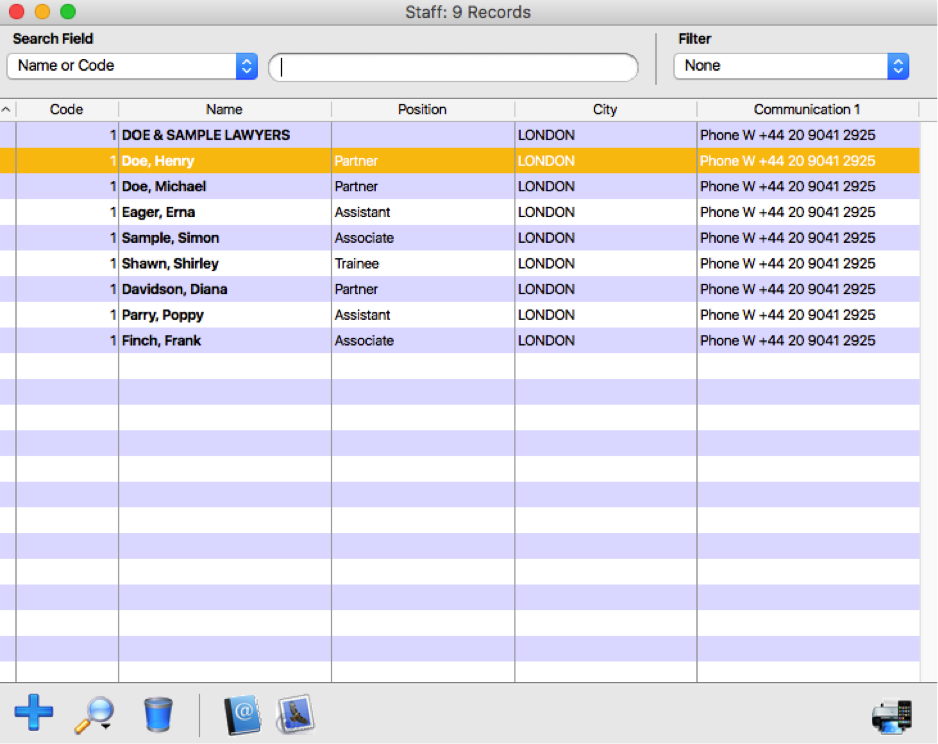Click the trash can delete icon
Viewport: 938px width, 744px height.
coord(158,714)
